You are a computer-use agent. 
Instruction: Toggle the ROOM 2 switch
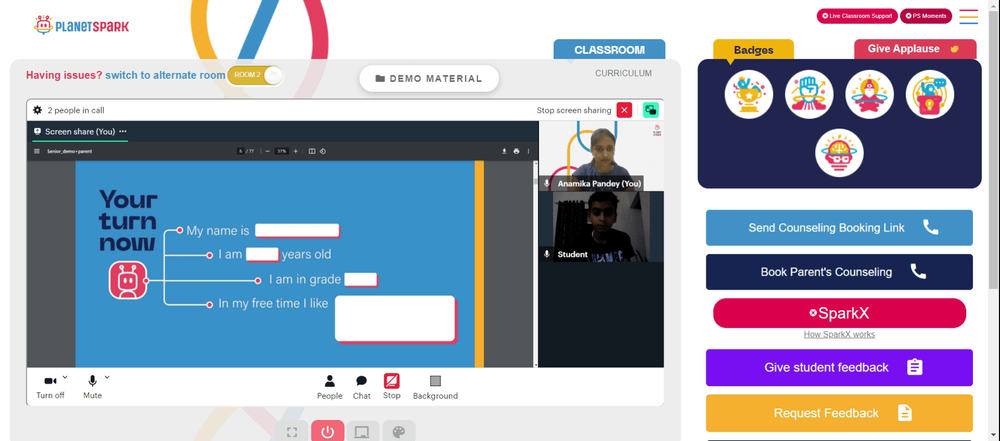coord(255,75)
